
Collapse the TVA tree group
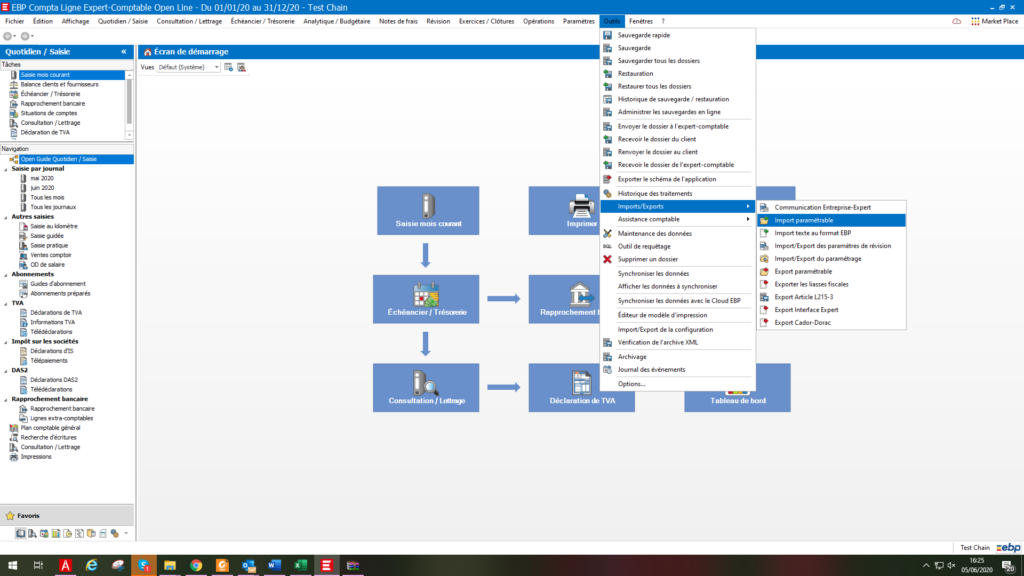tap(6, 304)
